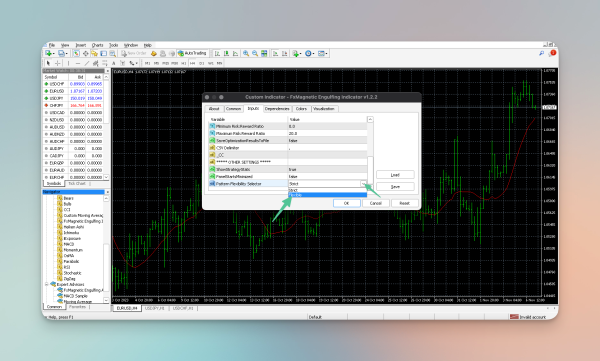Screen dimensions: 600x361
Task: Select the MACD indicator in Navigator
Action: [69, 244]
